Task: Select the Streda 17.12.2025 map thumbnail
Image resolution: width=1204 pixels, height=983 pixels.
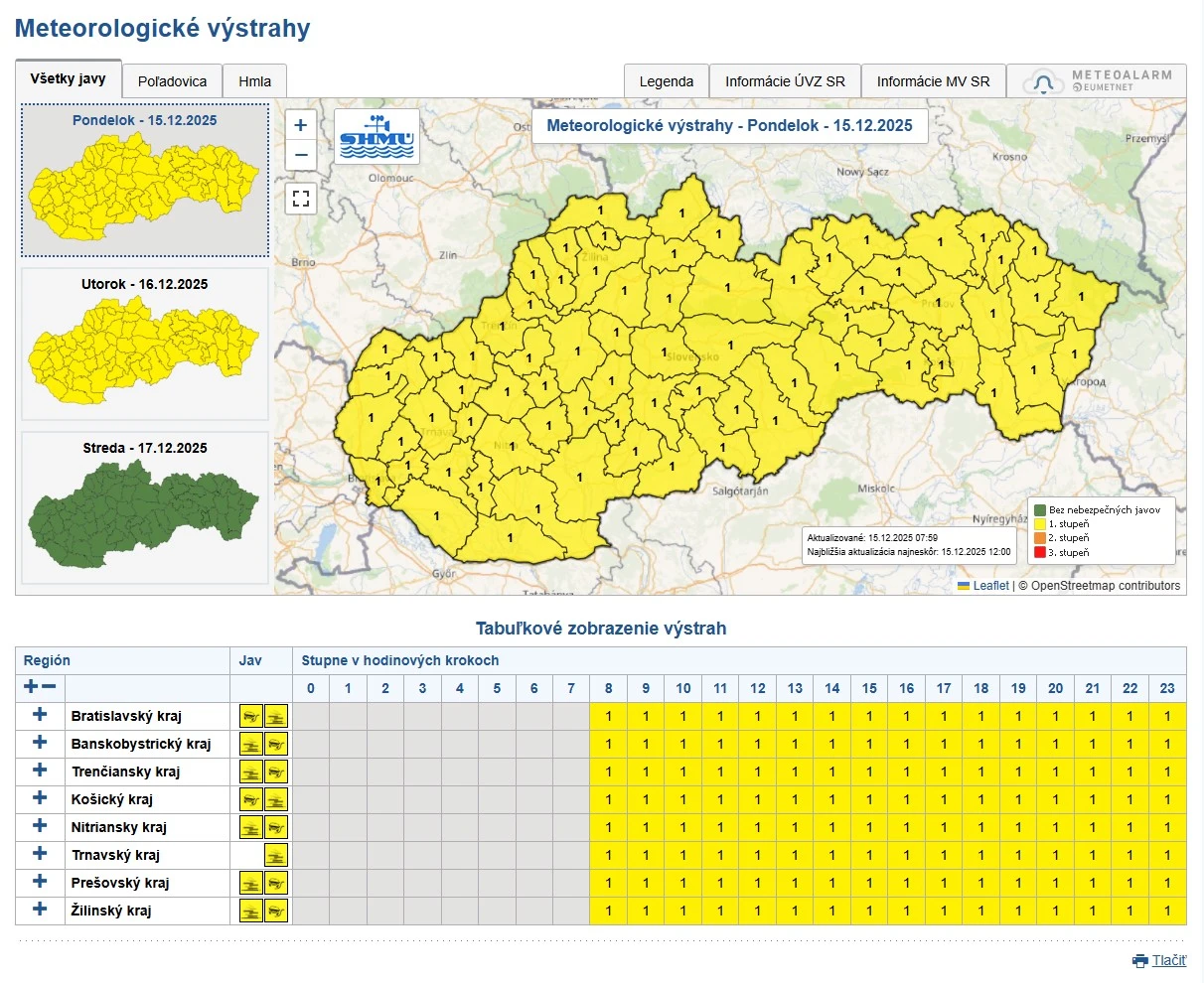Action: pos(145,508)
